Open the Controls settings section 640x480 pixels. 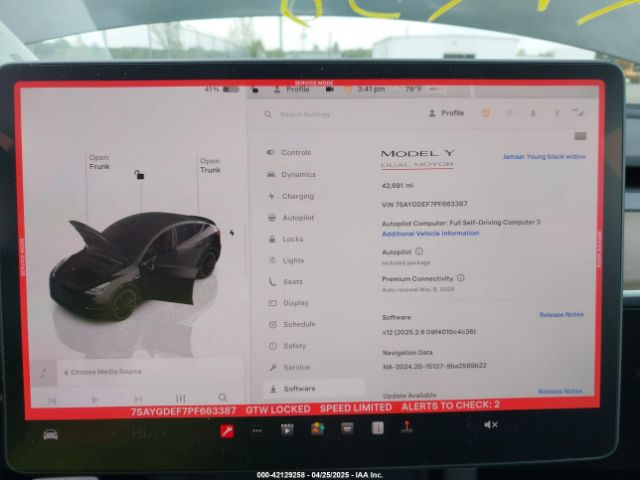pos(289,152)
